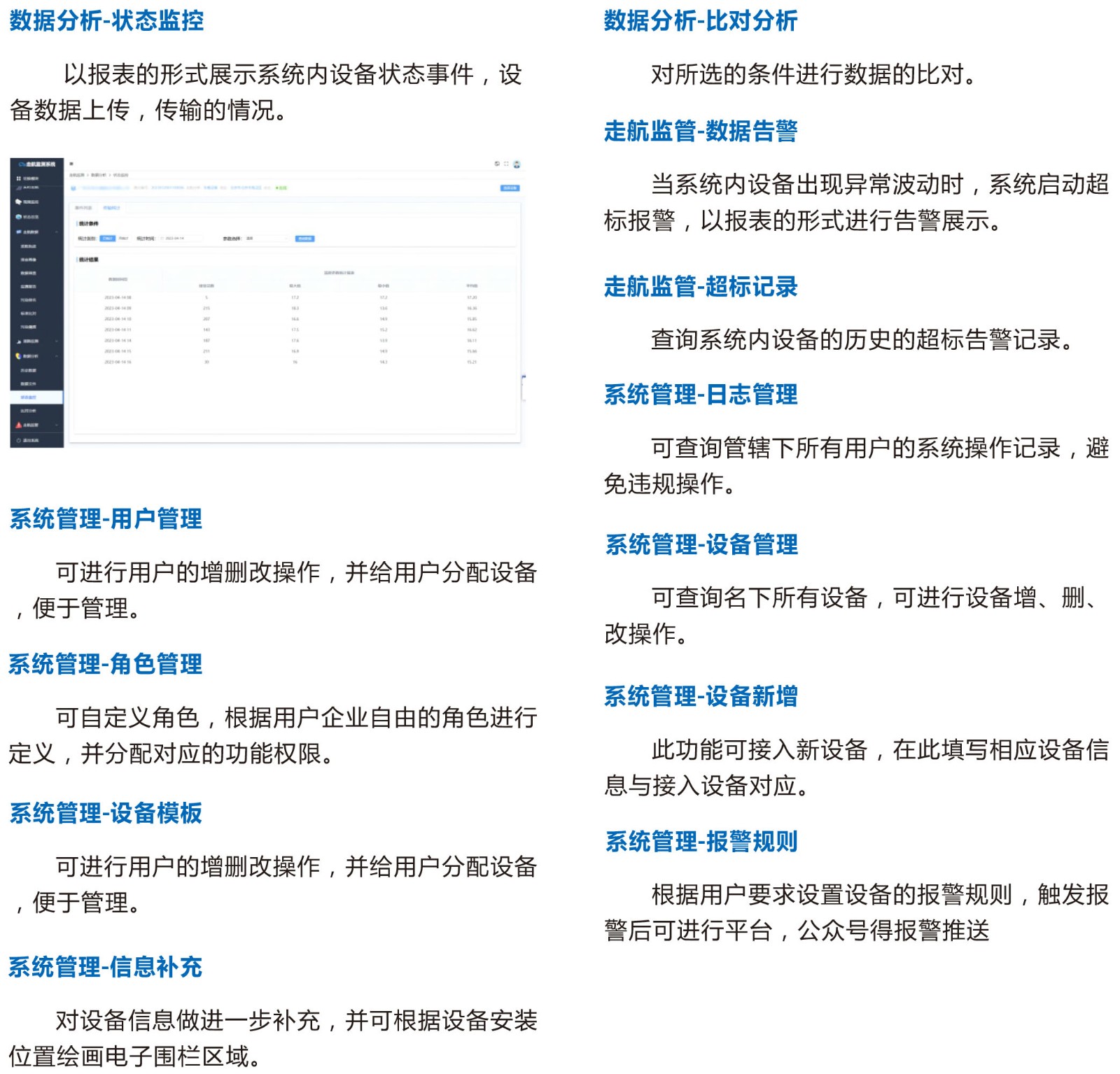Expand the sidebar group with warning triangle
The width and height of the screenshot is (1120, 1074).
[56, 425]
